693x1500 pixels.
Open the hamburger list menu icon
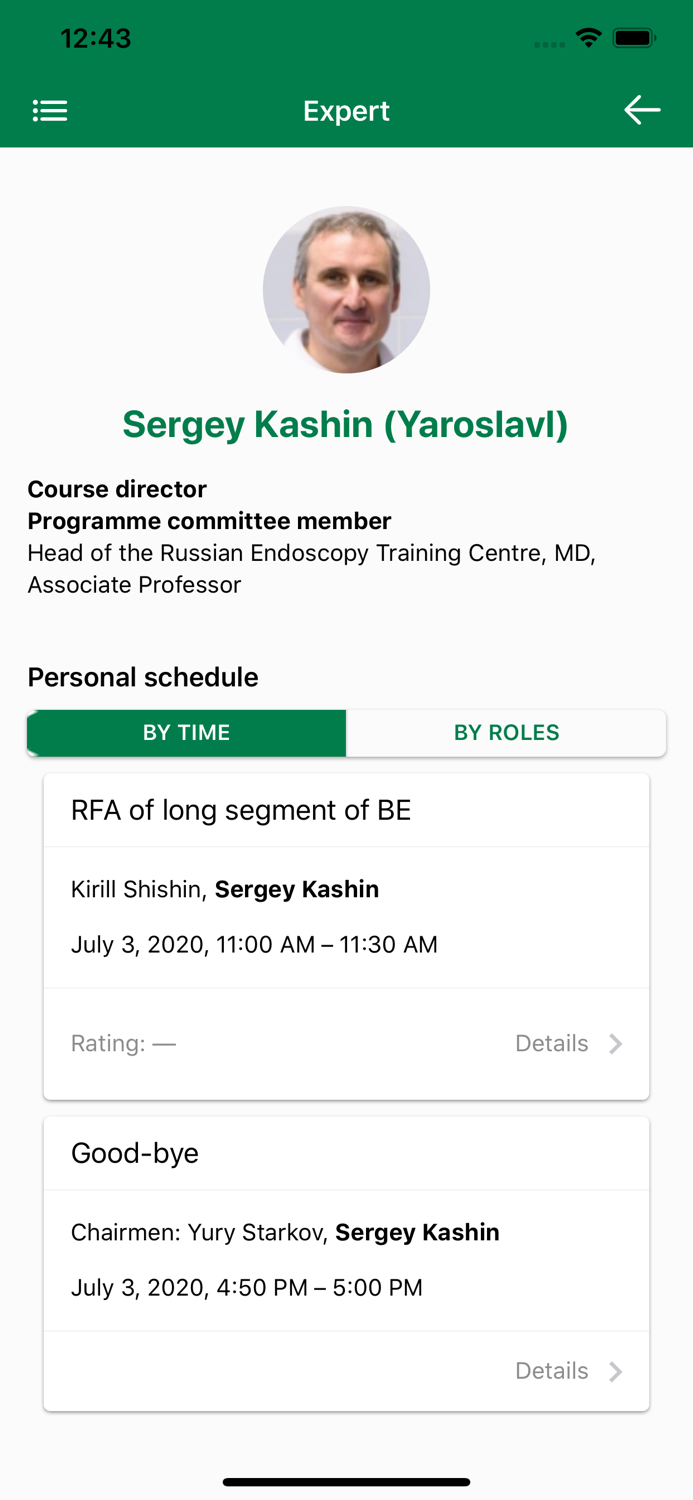pyautogui.click(x=50, y=111)
